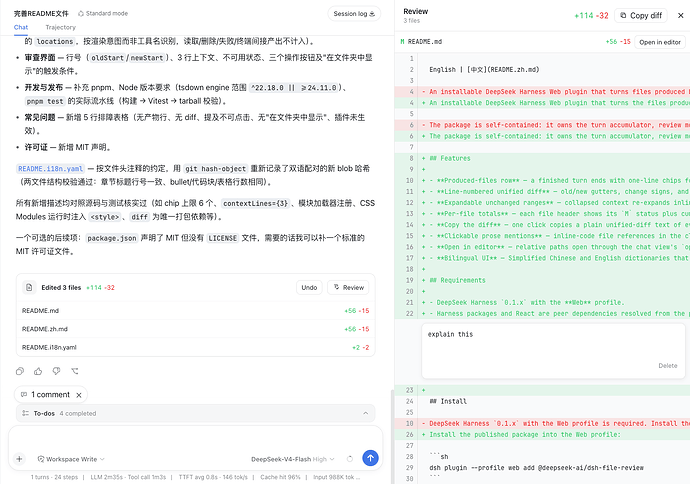This screenshot has height=484, width=690.
Task: Open README.zh.md in the edited files list
Action: 195,329
